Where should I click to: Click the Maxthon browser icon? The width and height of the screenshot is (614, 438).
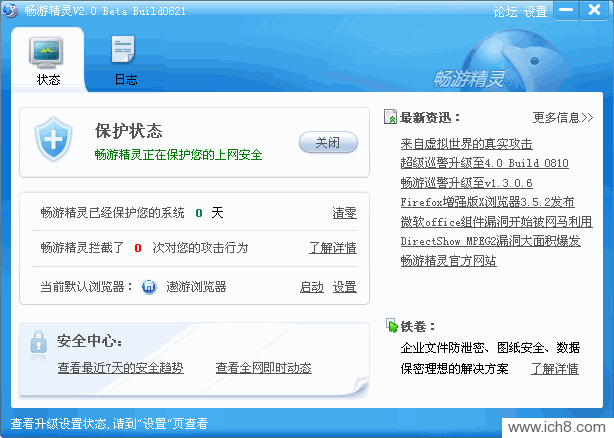click(149, 287)
